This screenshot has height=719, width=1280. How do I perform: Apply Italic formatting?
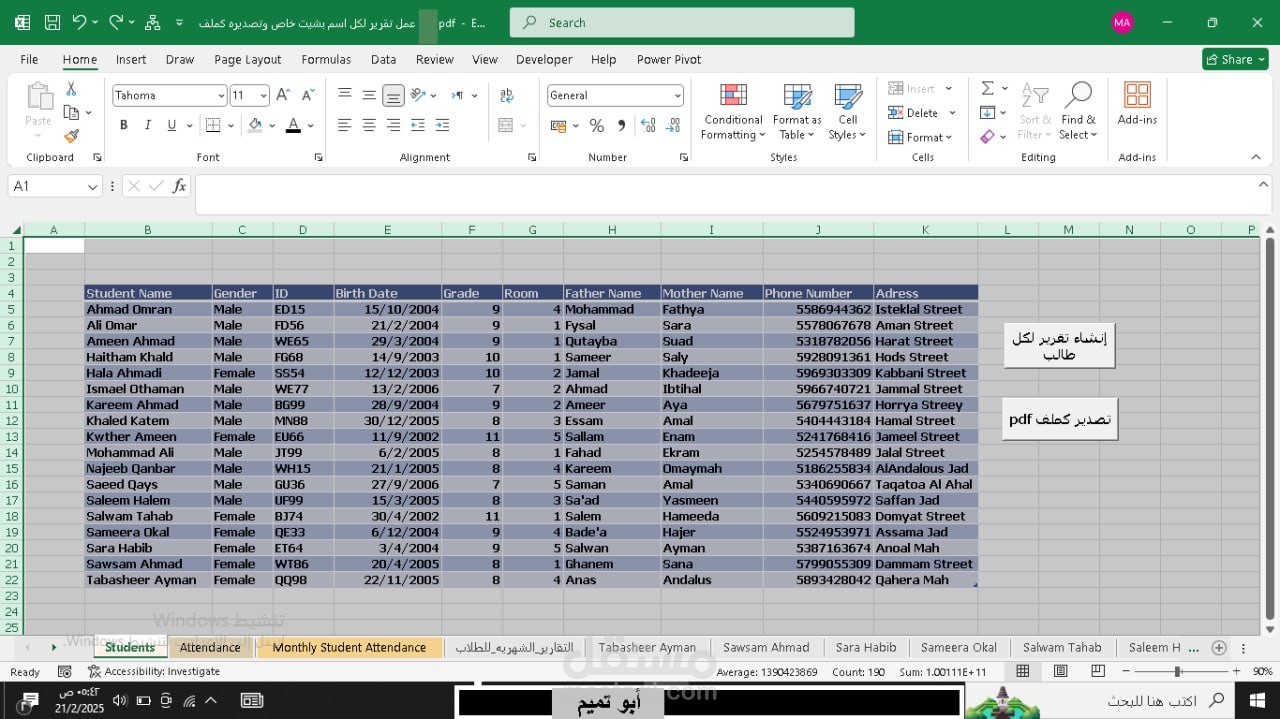(x=148, y=125)
